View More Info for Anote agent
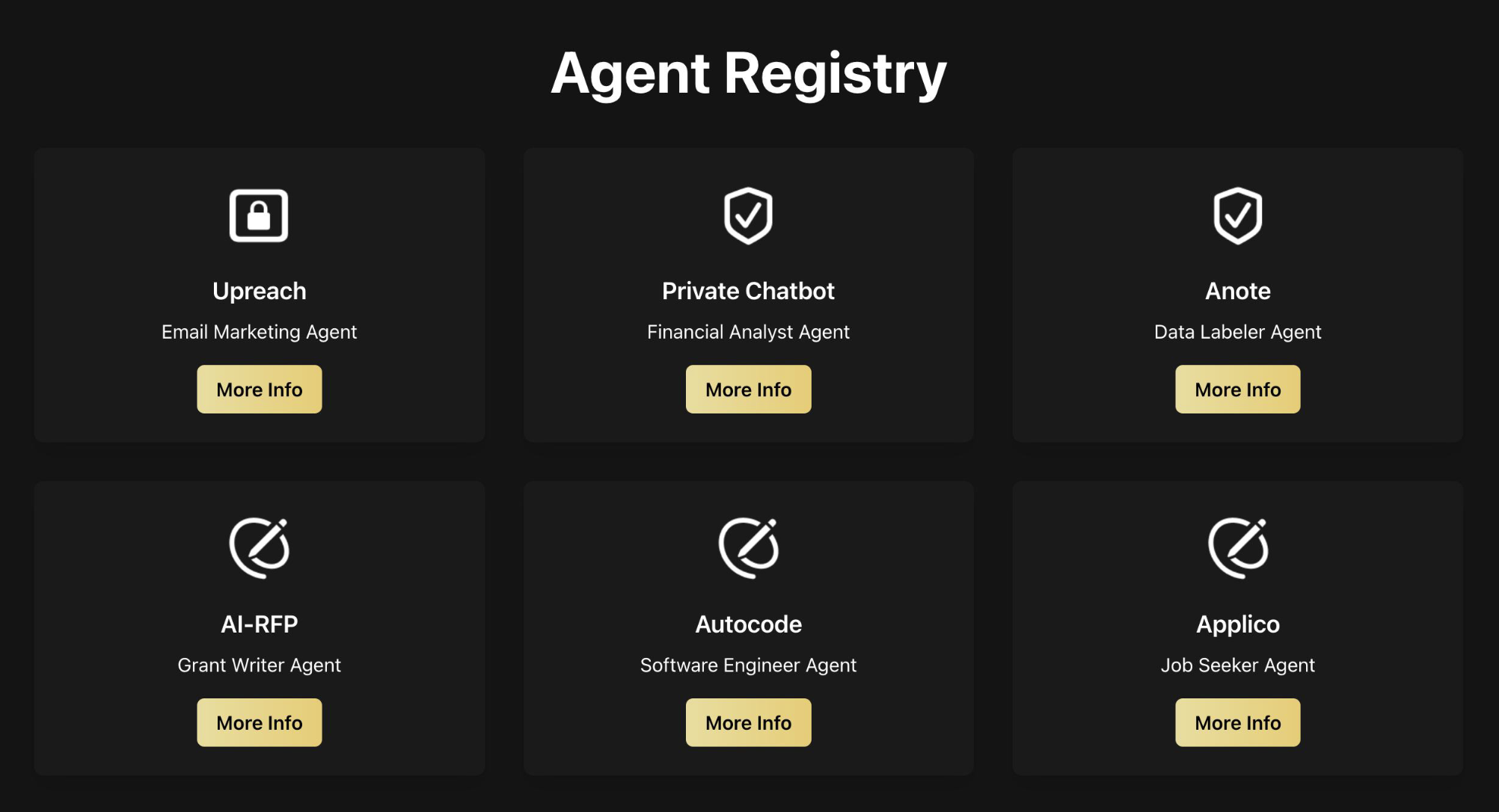This screenshot has width=1499, height=812. 1237,390
